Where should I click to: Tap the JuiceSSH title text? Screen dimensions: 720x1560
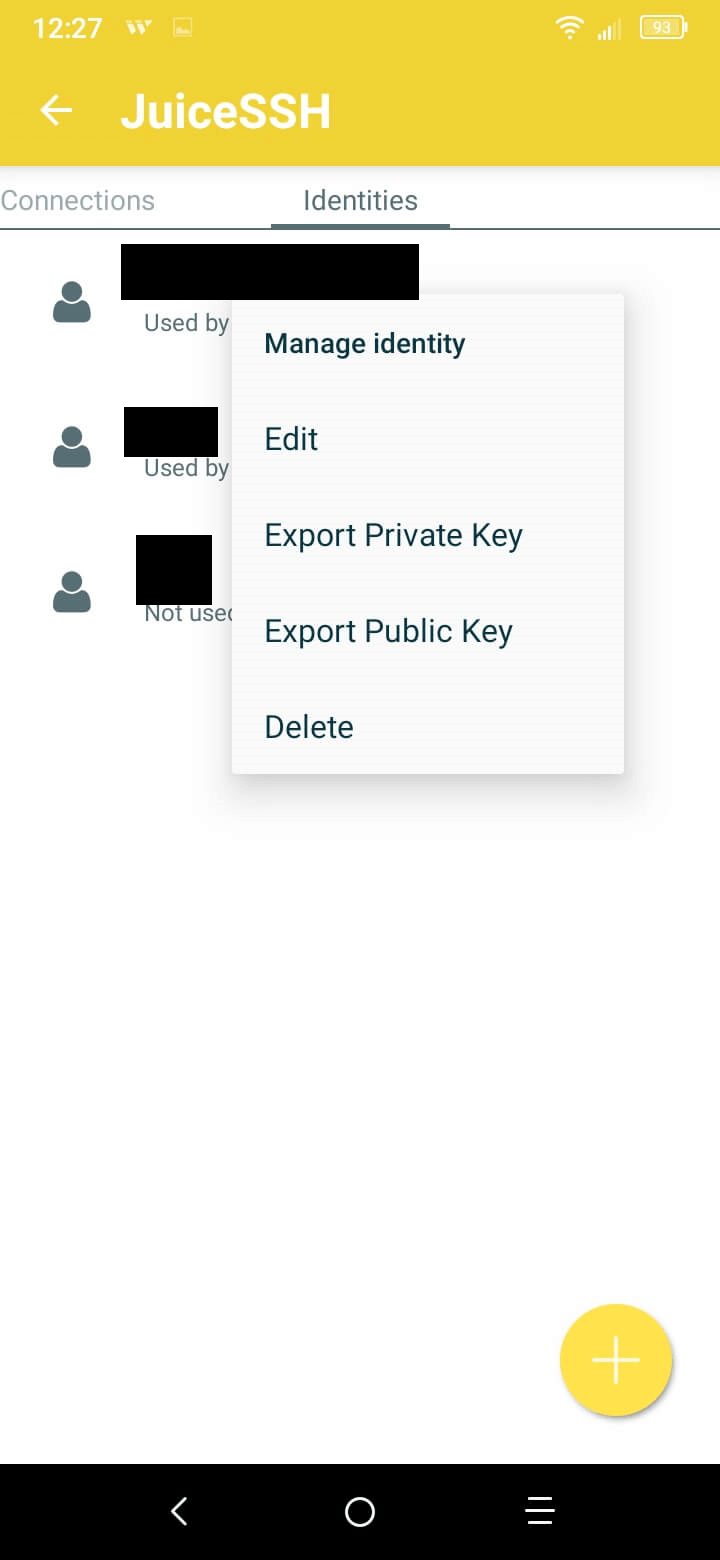226,112
